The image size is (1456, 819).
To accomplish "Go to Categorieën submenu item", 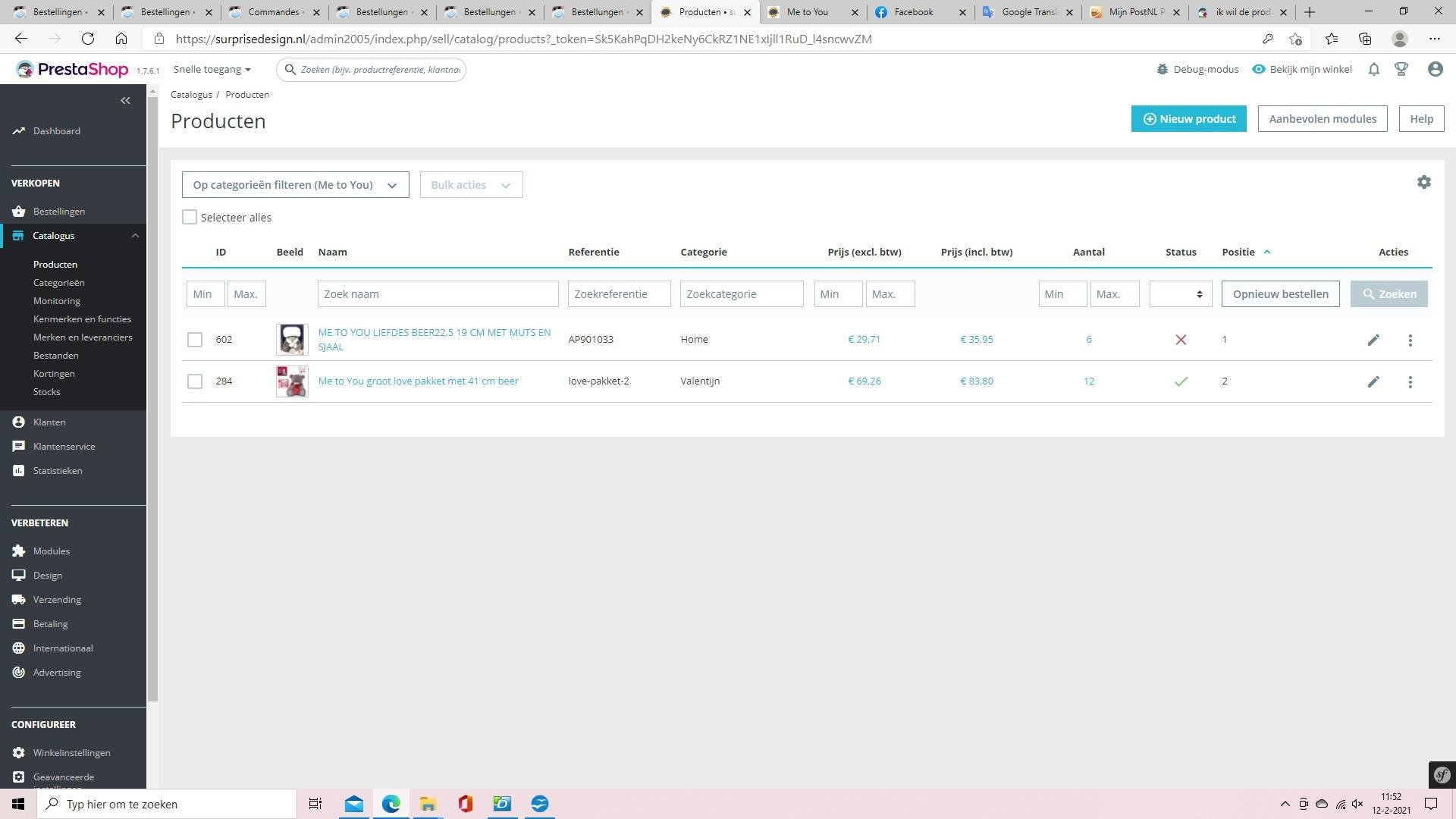I will click(58, 282).
